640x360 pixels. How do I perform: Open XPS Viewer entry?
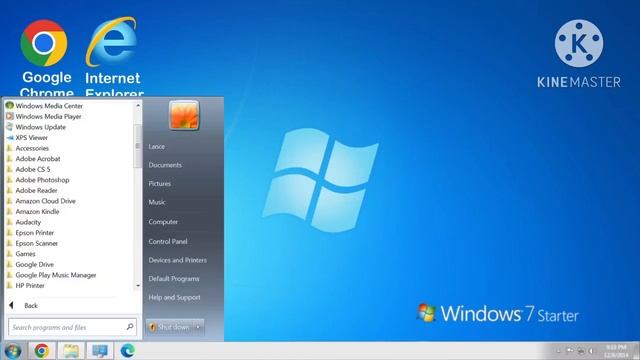tap(31, 138)
